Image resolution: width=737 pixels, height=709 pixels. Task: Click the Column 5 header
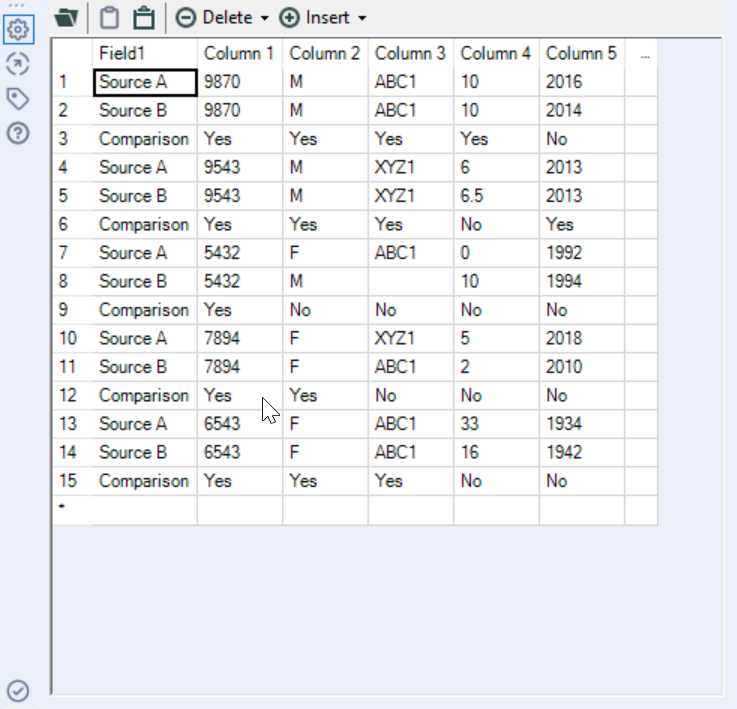click(582, 53)
